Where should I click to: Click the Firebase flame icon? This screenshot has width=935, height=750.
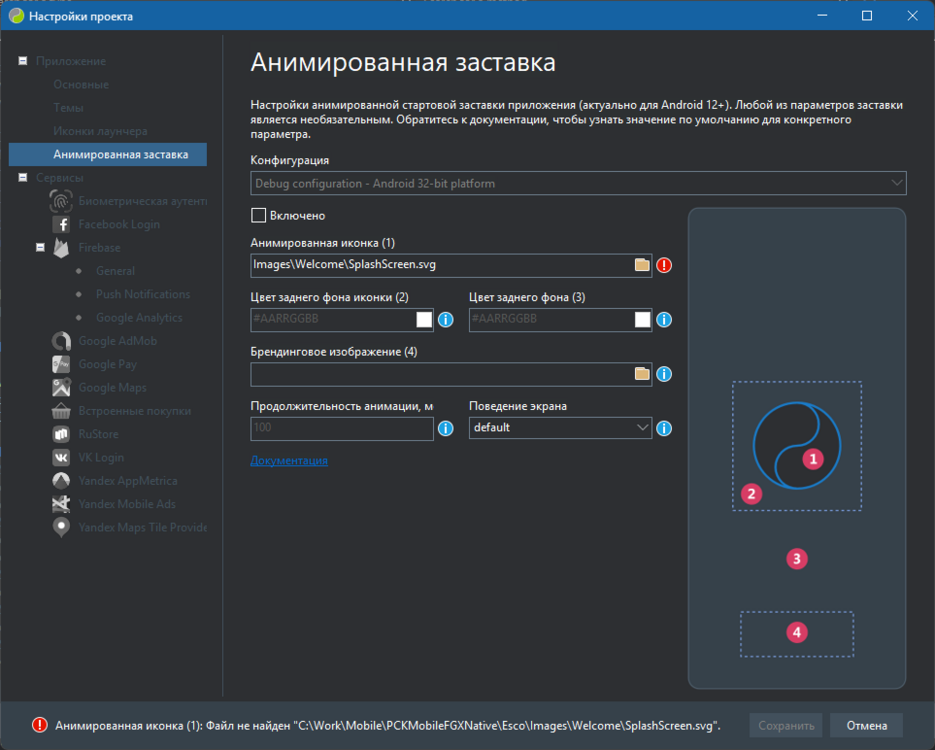coord(61,247)
